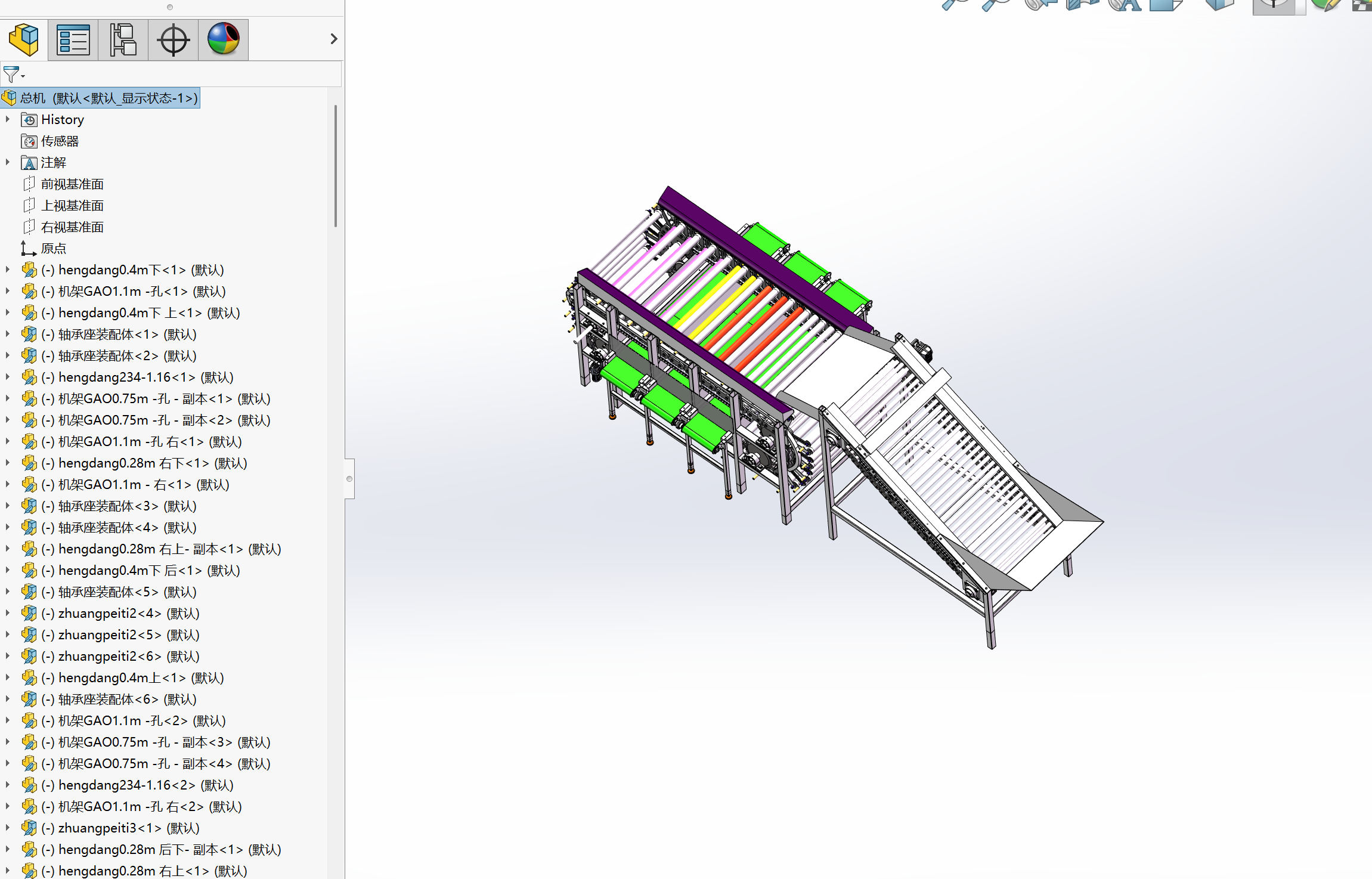The height and width of the screenshot is (879, 1372).
Task: Click the Display Style cube icon
Action: pyautogui.click(x=1220, y=5)
